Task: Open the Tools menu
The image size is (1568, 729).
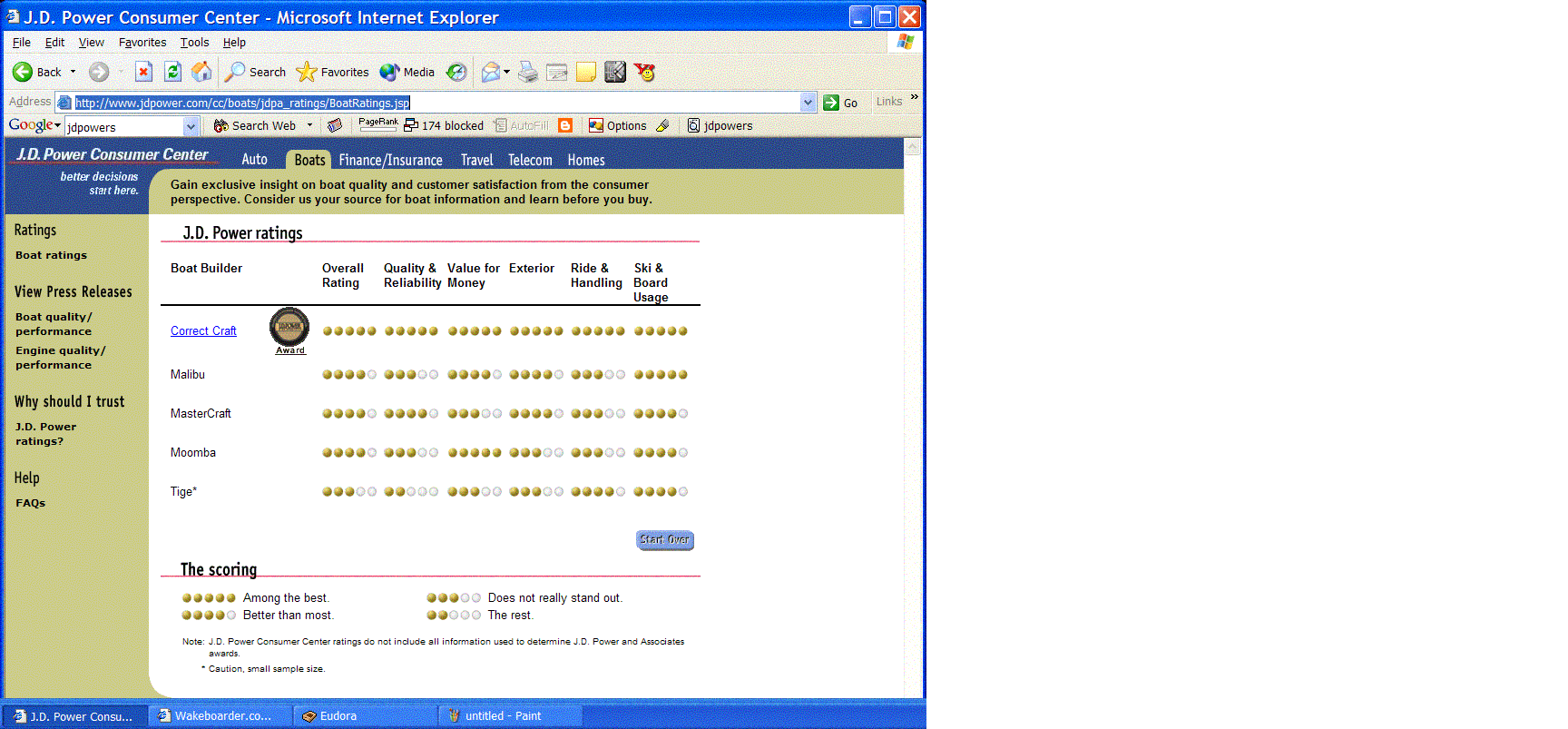Action: (194, 42)
